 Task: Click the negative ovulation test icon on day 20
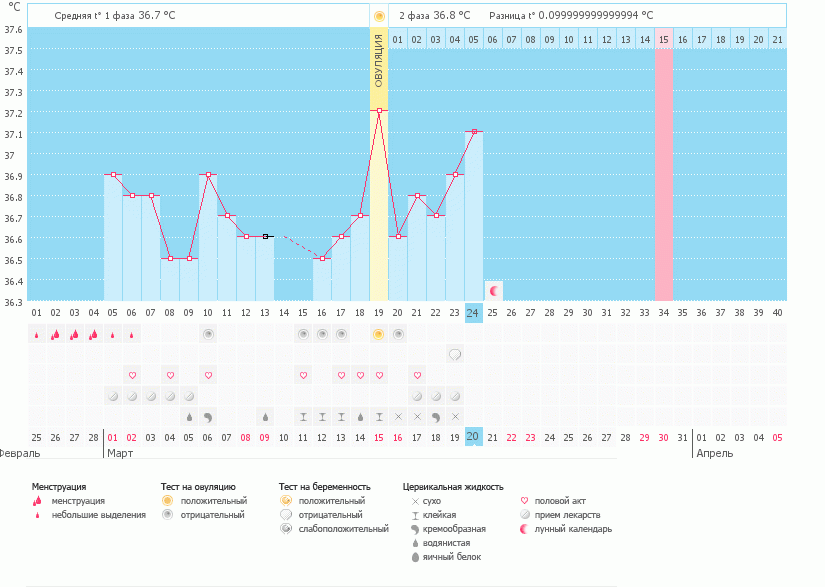(x=398, y=334)
